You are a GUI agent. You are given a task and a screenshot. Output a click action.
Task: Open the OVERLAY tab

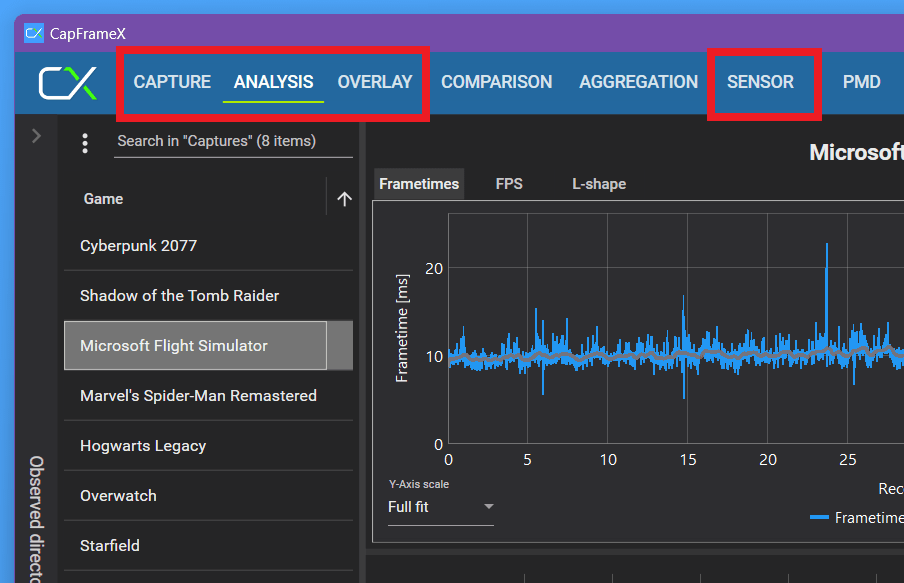click(x=375, y=82)
